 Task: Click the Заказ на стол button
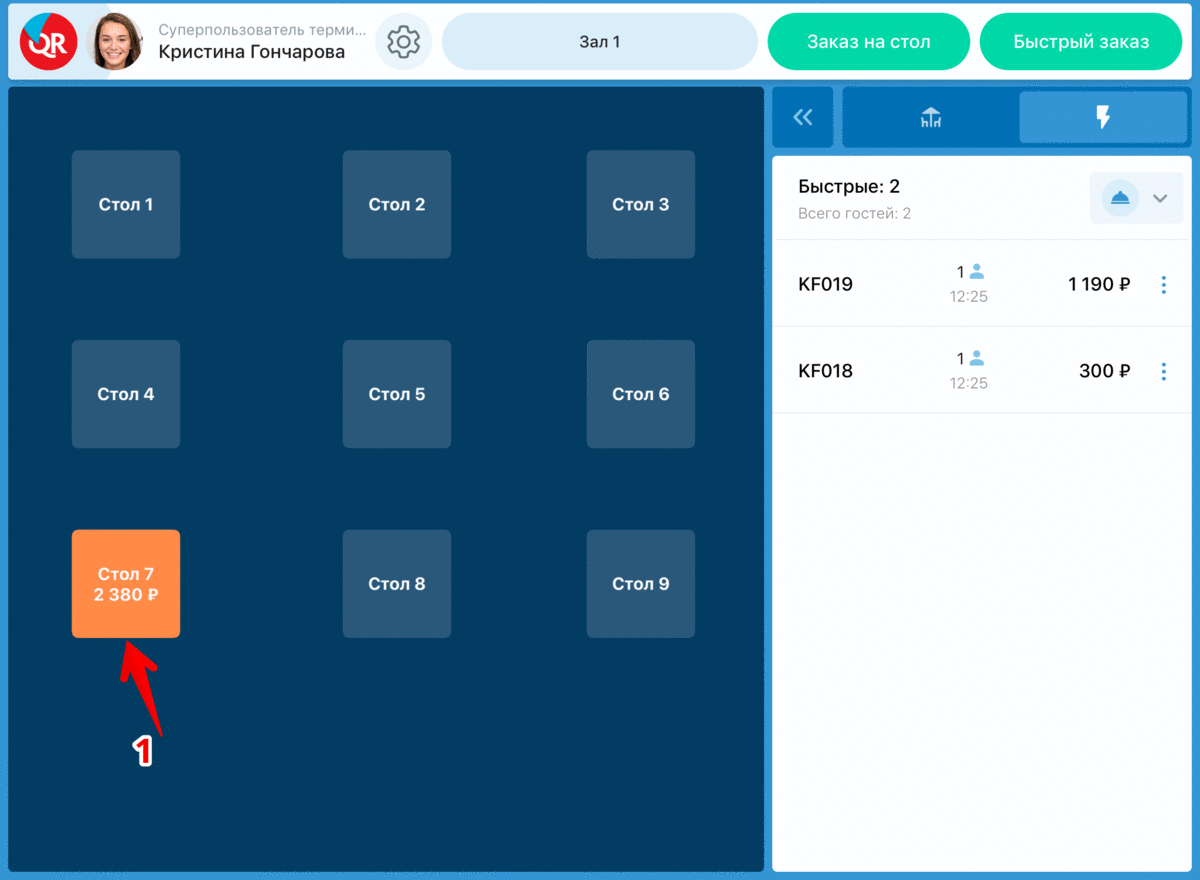869,42
